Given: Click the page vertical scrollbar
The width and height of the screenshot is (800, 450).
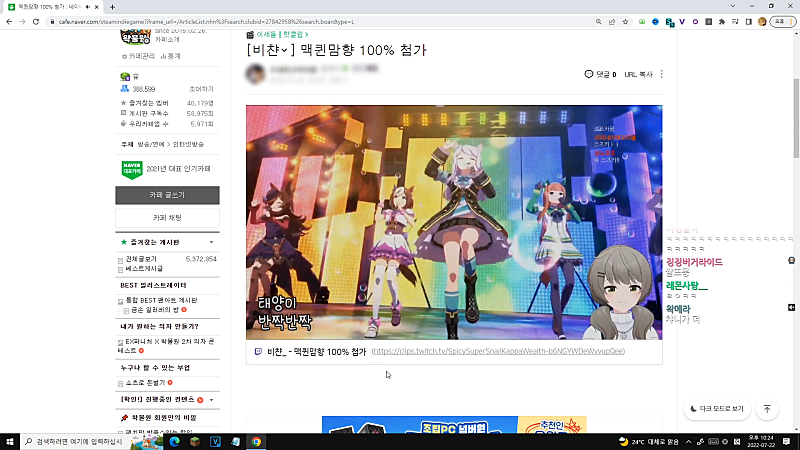Looking at the screenshot, I should click(796, 119).
